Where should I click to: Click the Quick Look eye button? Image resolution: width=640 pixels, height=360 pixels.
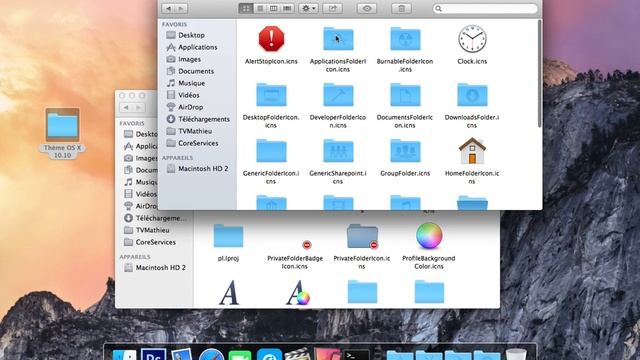(367, 8)
